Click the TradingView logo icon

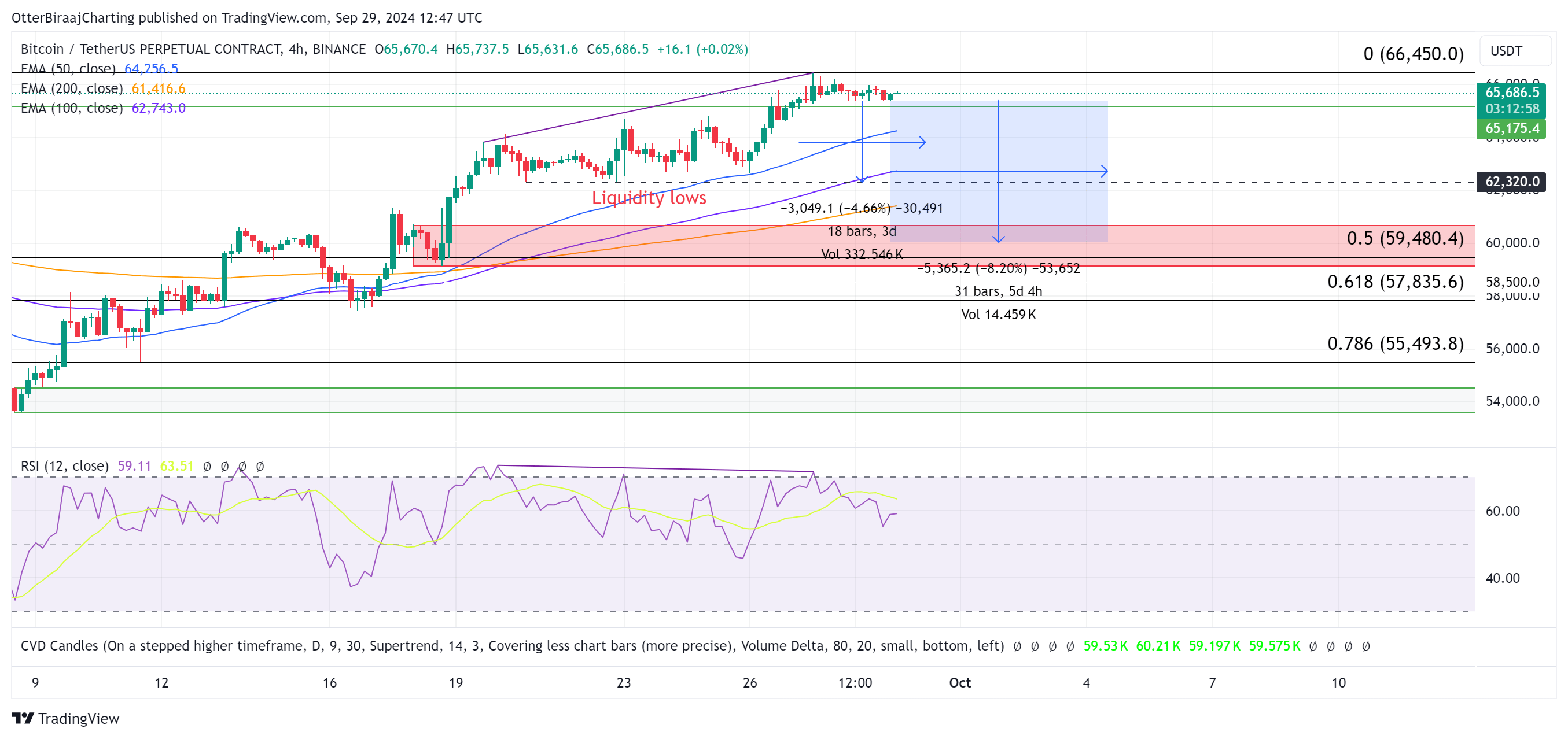[x=23, y=718]
